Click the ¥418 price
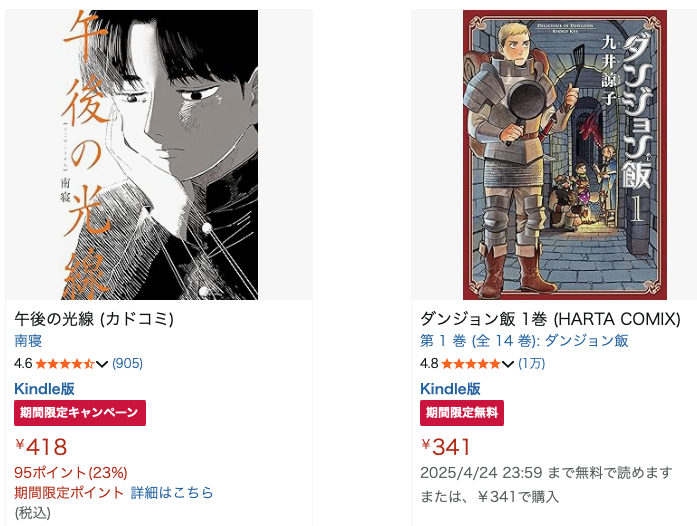The image size is (697, 526). (41, 447)
